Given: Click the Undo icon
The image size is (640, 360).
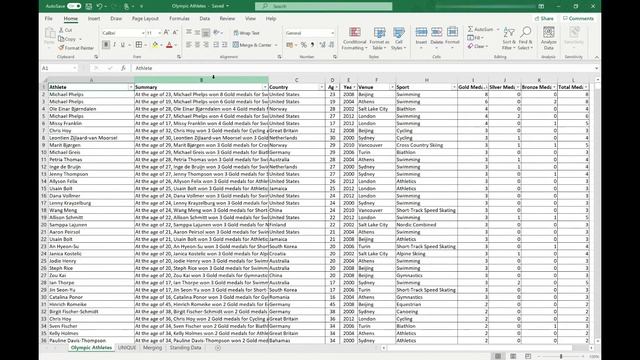Looking at the screenshot, I should 99,6.
